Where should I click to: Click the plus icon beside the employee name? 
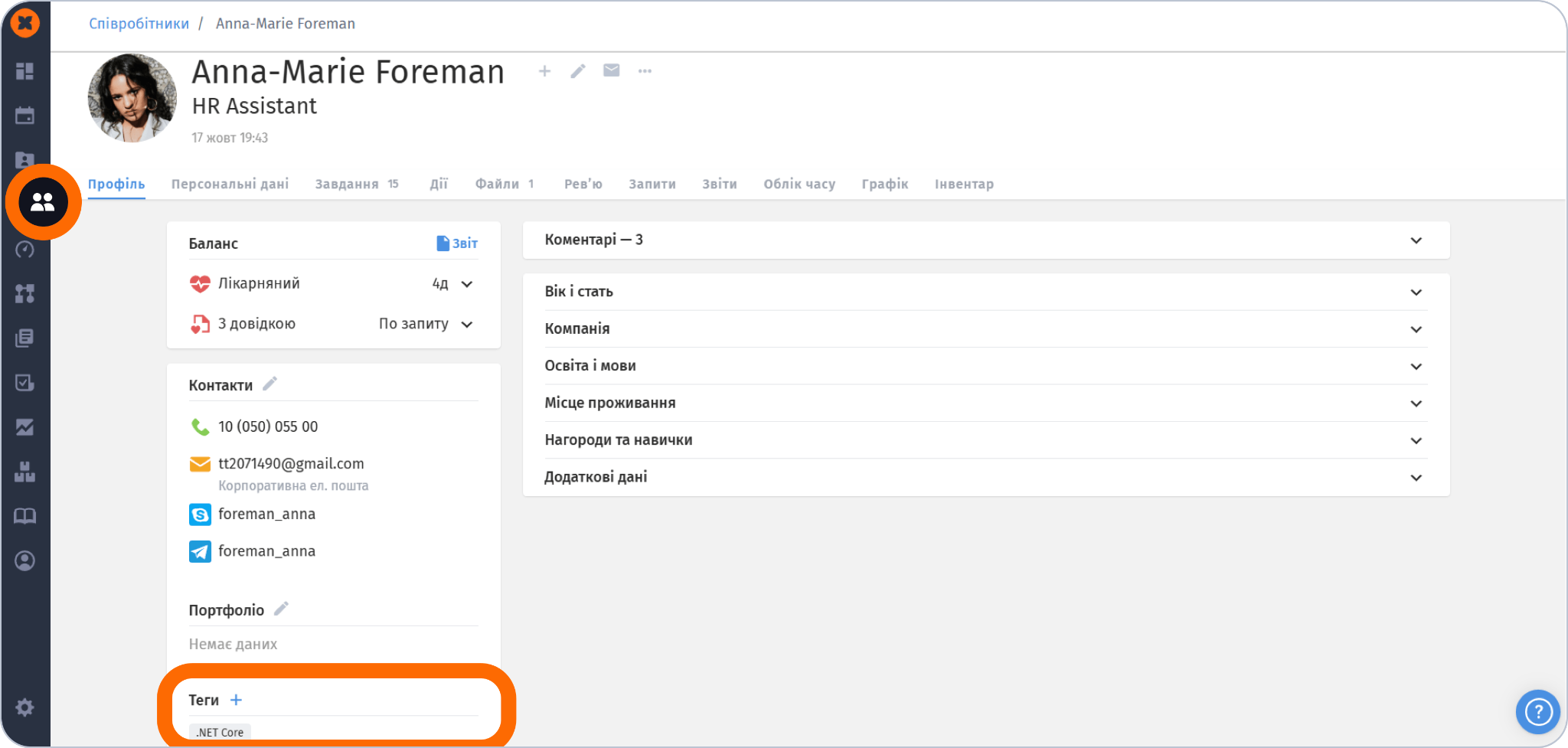coord(544,71)
